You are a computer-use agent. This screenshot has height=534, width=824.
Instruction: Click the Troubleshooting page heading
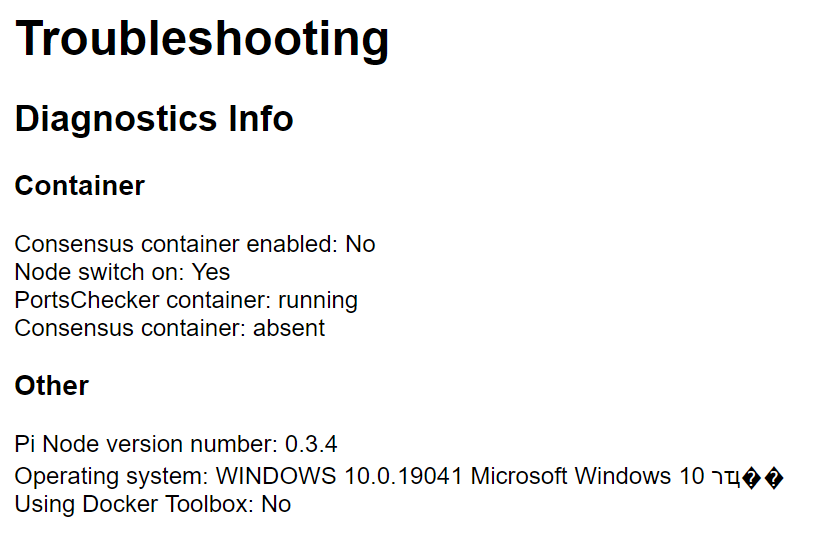click(202, 40)
